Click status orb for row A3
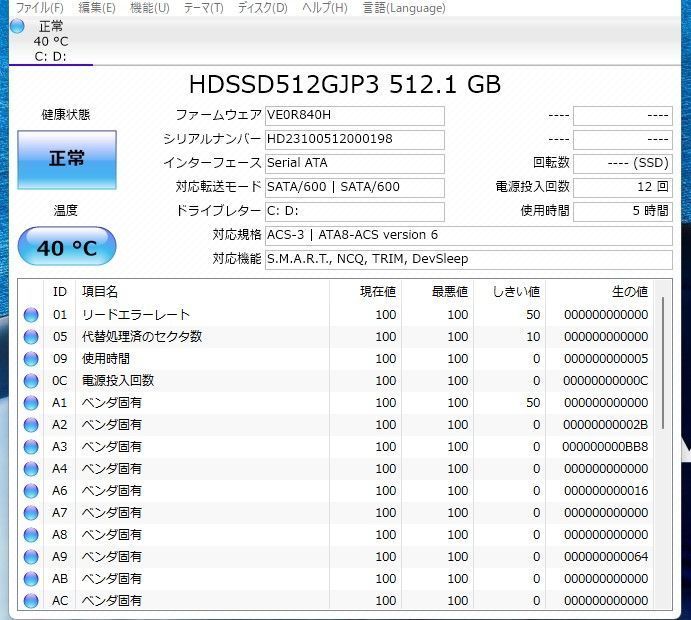 pyautogui.click(x=31, y=447)
